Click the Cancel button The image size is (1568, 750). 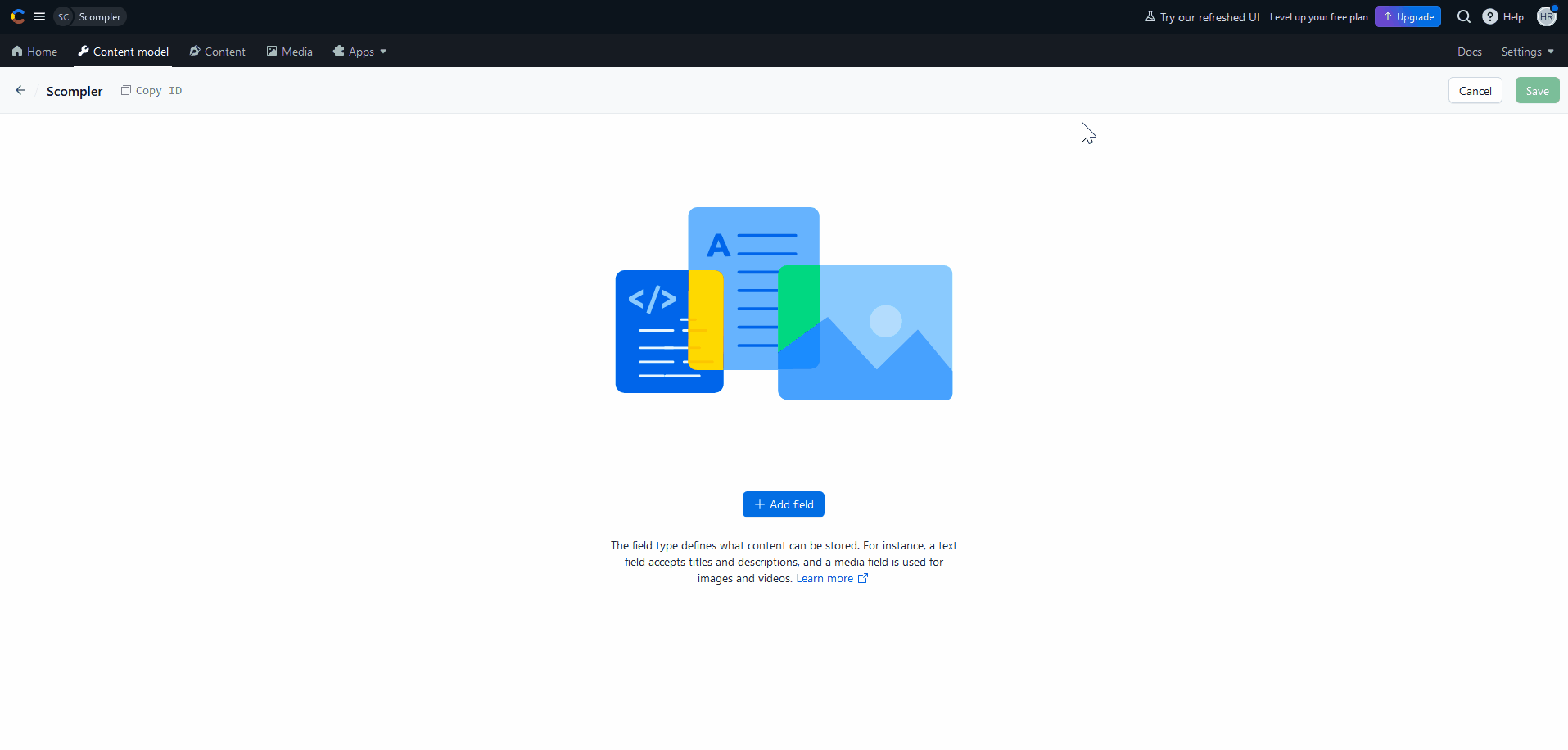click(x=1475, y=91)
